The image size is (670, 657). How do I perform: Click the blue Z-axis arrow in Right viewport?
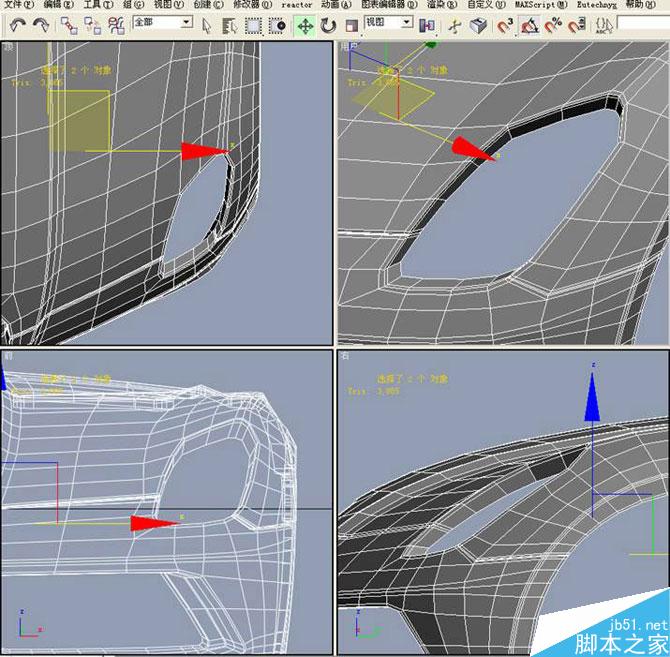(x=592, y=397)
